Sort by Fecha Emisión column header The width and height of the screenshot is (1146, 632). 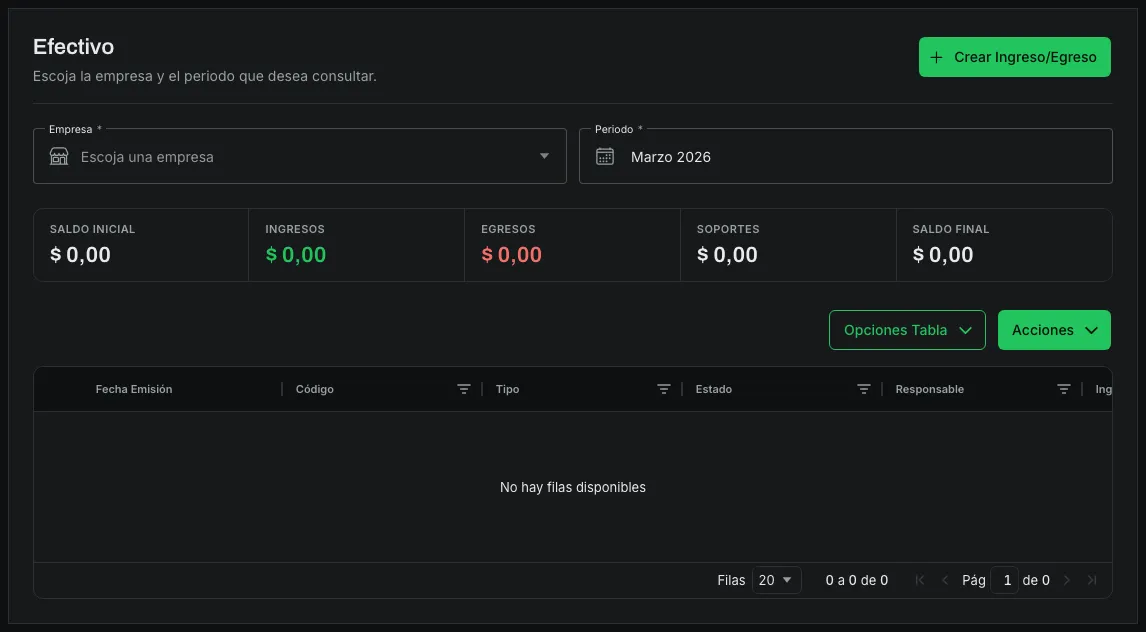(x=134, y=389)
